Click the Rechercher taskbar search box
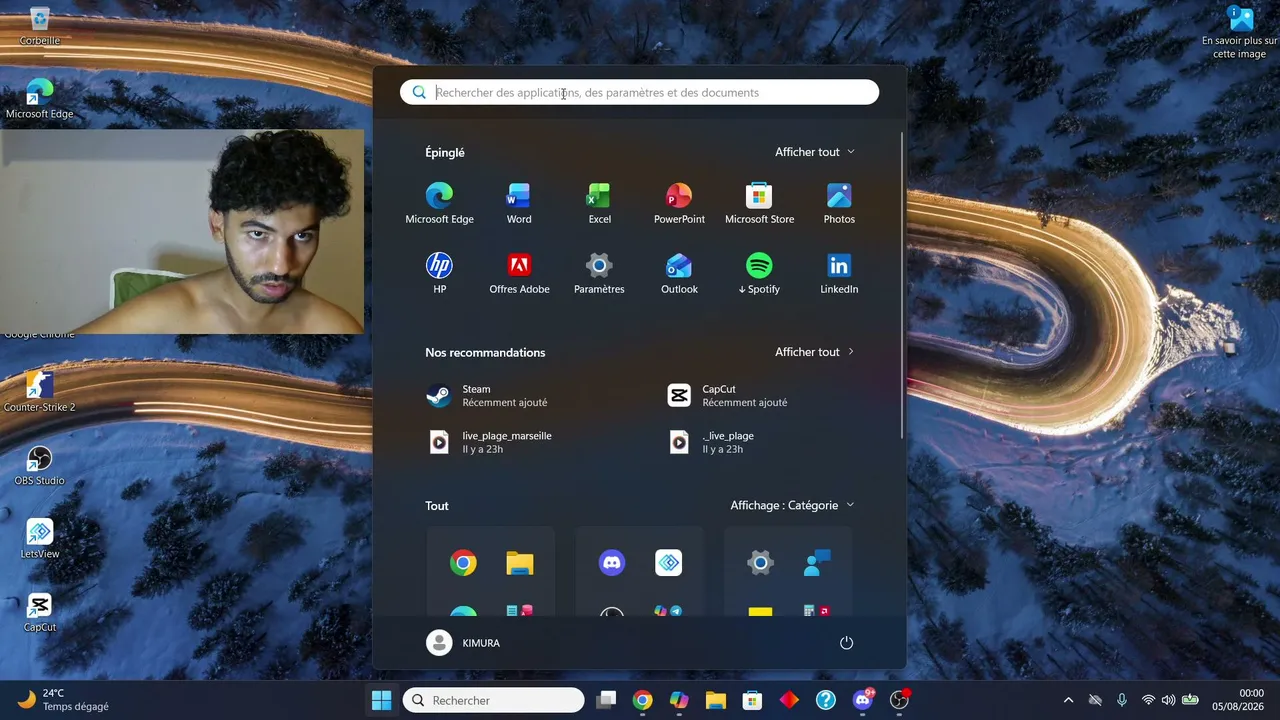Viewport: 1280px width, 720px height. (x=493, y=700)
